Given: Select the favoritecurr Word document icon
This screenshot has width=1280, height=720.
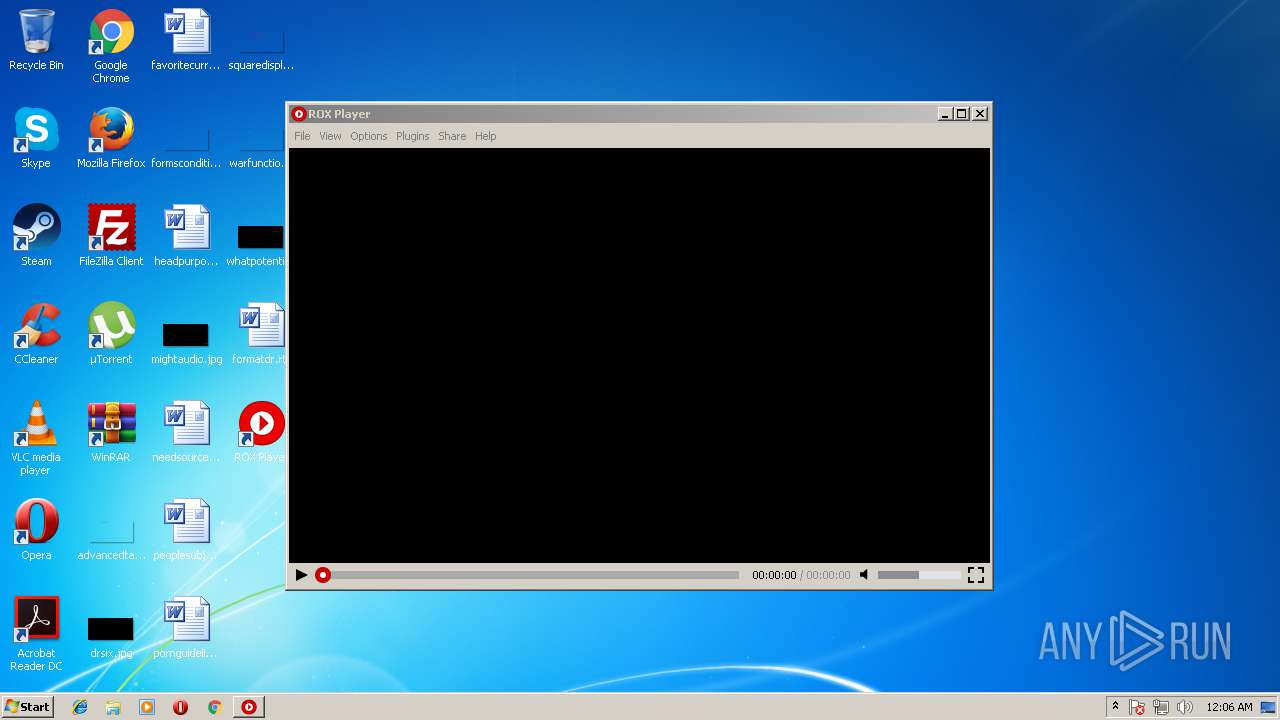Looking at the screenshot, I should pos(186,40).
